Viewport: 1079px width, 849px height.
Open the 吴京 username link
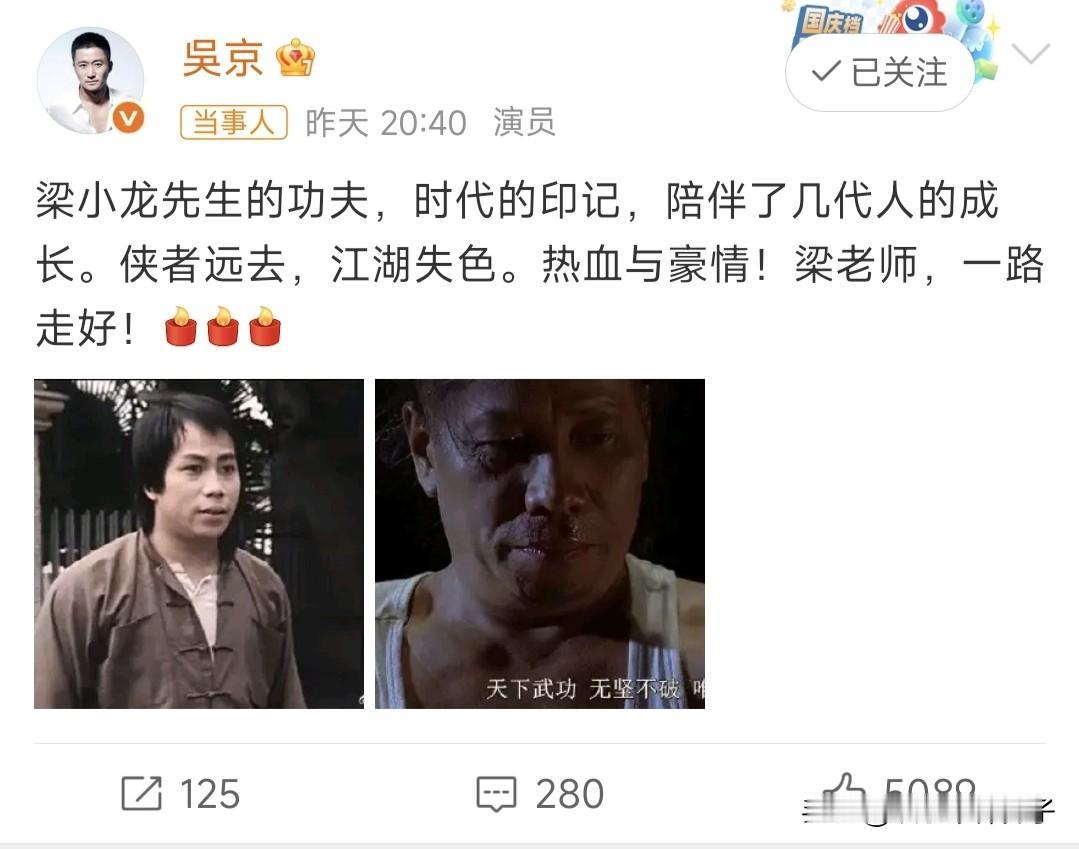223,58
